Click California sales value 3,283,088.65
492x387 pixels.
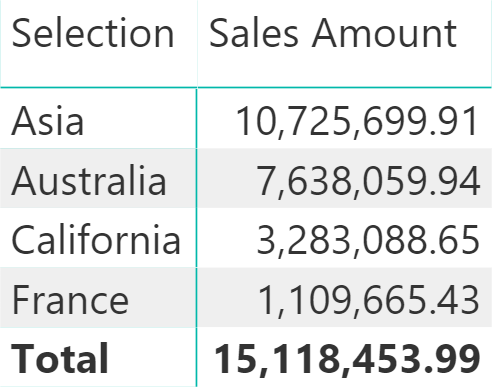pyautogui.click(x=368, y=240)
